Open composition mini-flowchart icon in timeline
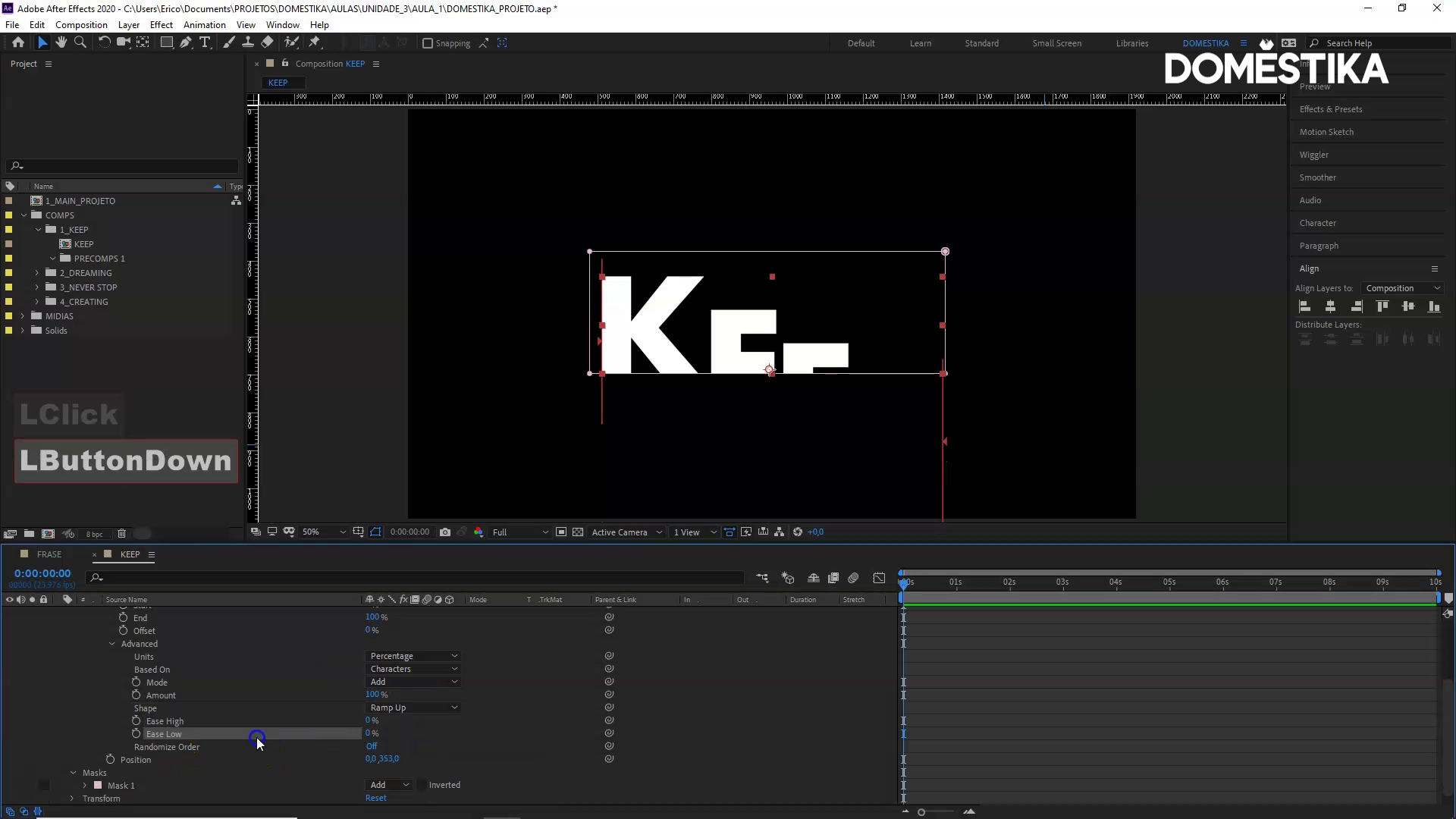Viewport: 1456px width, 819px height. tap(762, 579)
